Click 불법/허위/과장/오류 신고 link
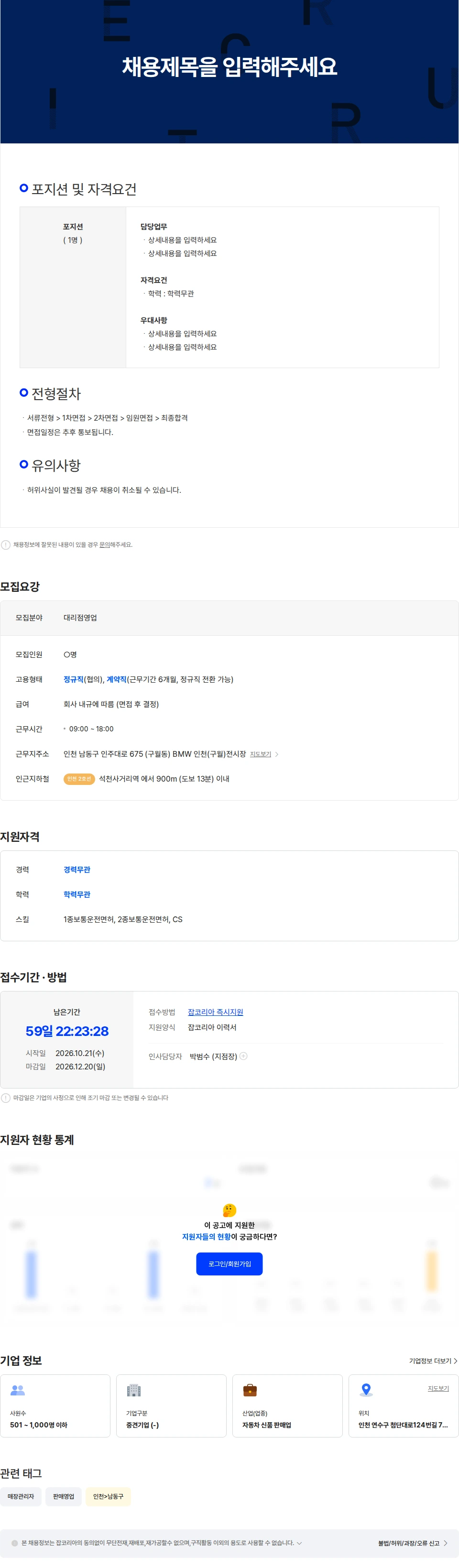Image resolution: width=459 pixels, height=1568 pixels. (x=408, y=1543)
